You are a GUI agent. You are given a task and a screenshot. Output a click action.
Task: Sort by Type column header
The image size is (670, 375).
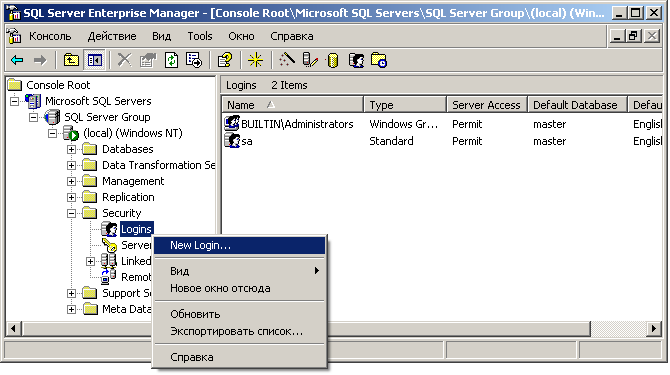[405, 105]
